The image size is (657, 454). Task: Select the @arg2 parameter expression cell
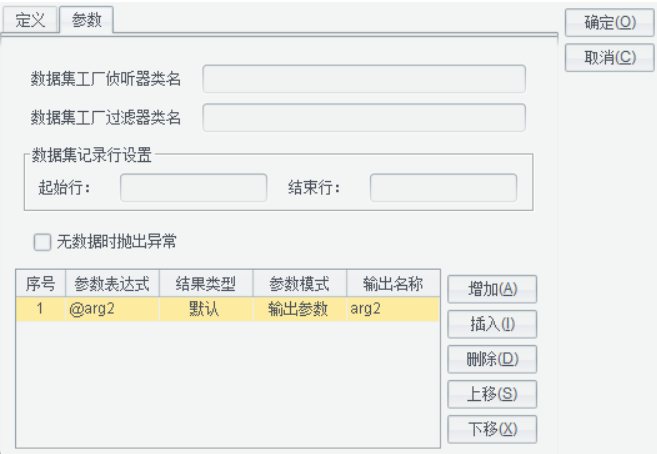[x=112, y=309]
